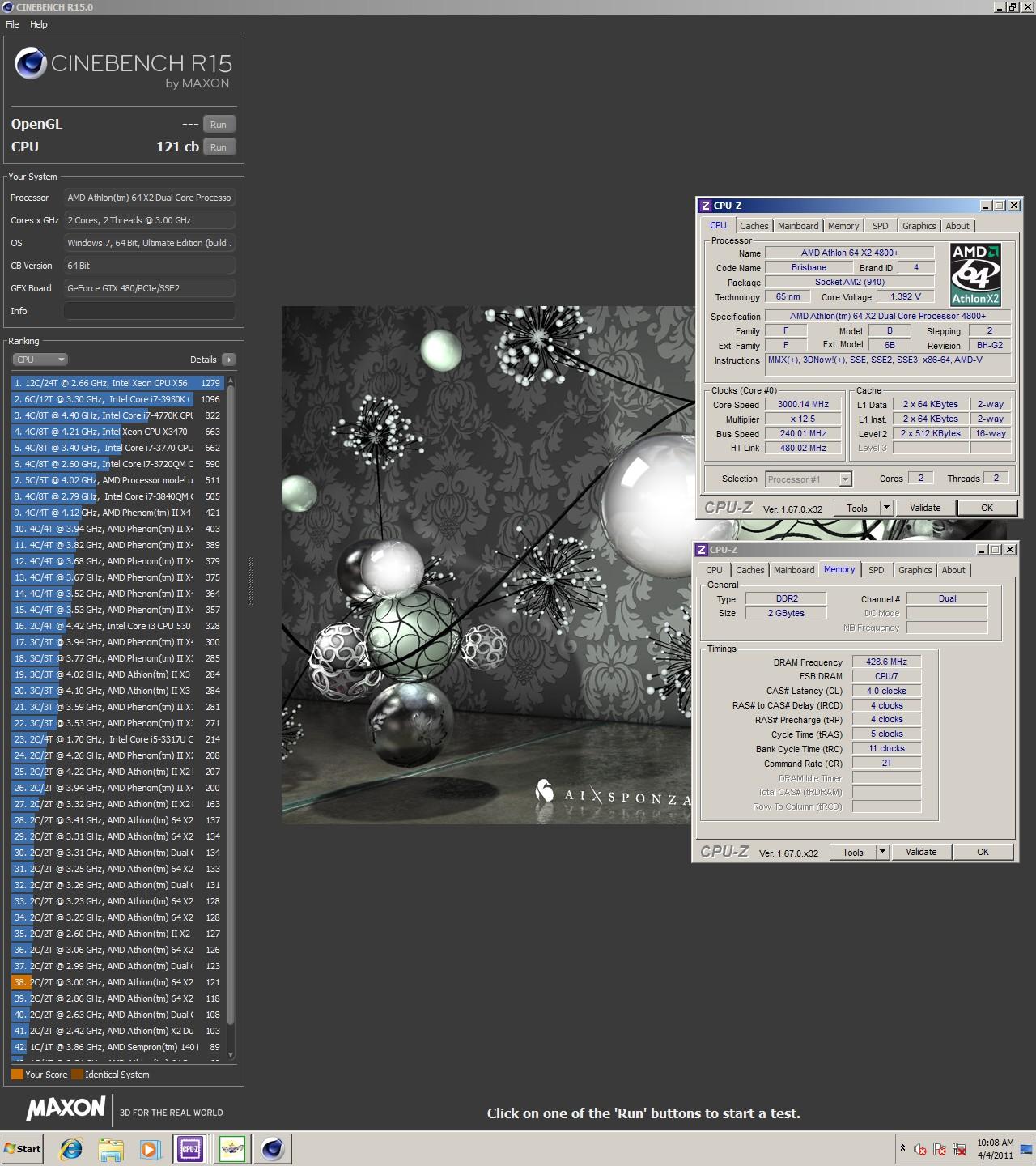Switch to About tab in lower CPU-Z window
Viewport: 1036px width, 1166px height.
tap(953, 570)
